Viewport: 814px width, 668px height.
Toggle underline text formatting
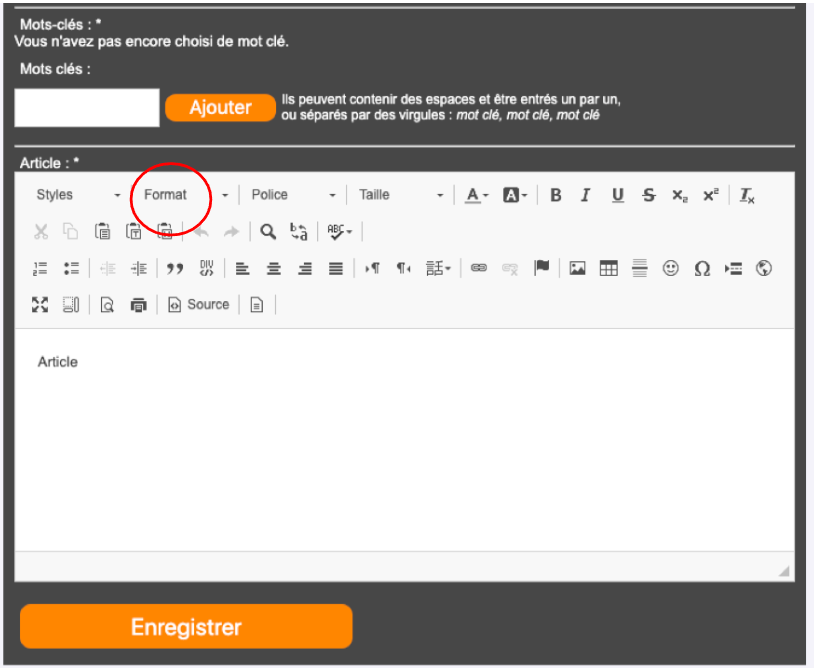click(x=618, y=195)
